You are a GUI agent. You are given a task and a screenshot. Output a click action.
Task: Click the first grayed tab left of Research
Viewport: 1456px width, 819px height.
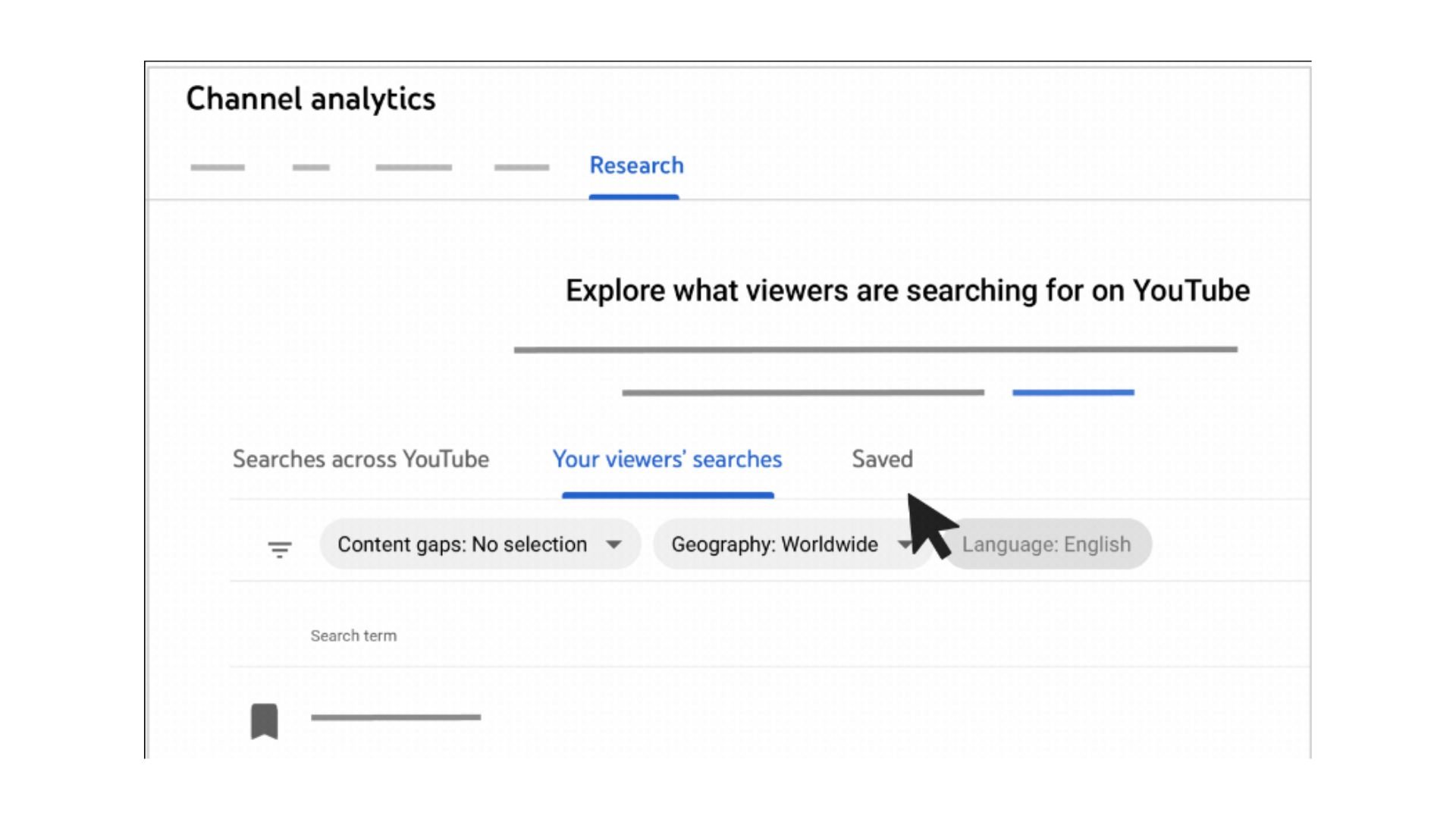tap(217, 168)
